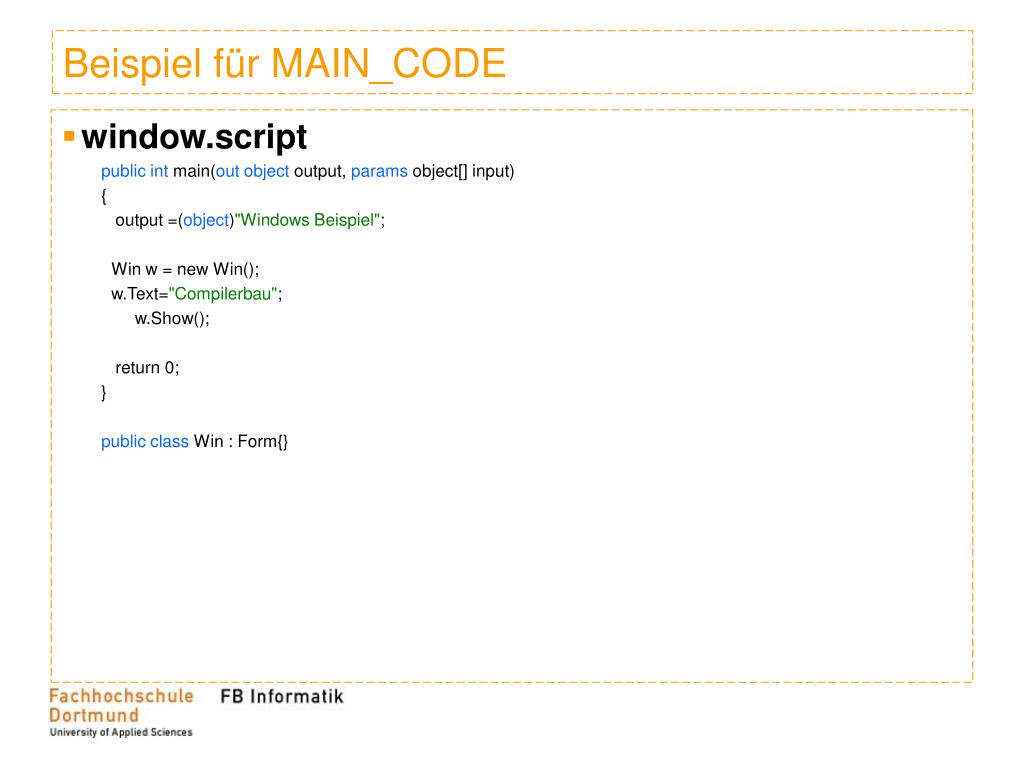Click the 'FB Informatik' footer label
Viewport: 1024px width, 768px height.
pyautogui.click(x=281, y=697)
